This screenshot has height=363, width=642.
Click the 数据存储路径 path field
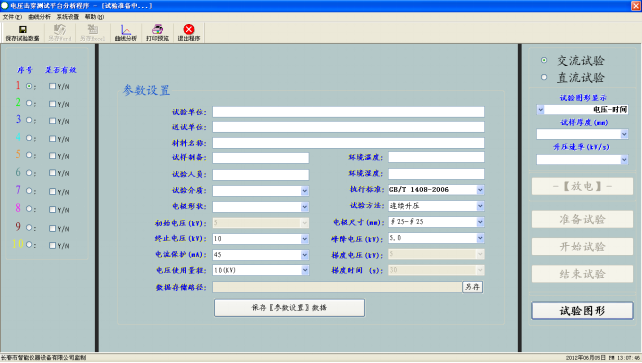337,287
